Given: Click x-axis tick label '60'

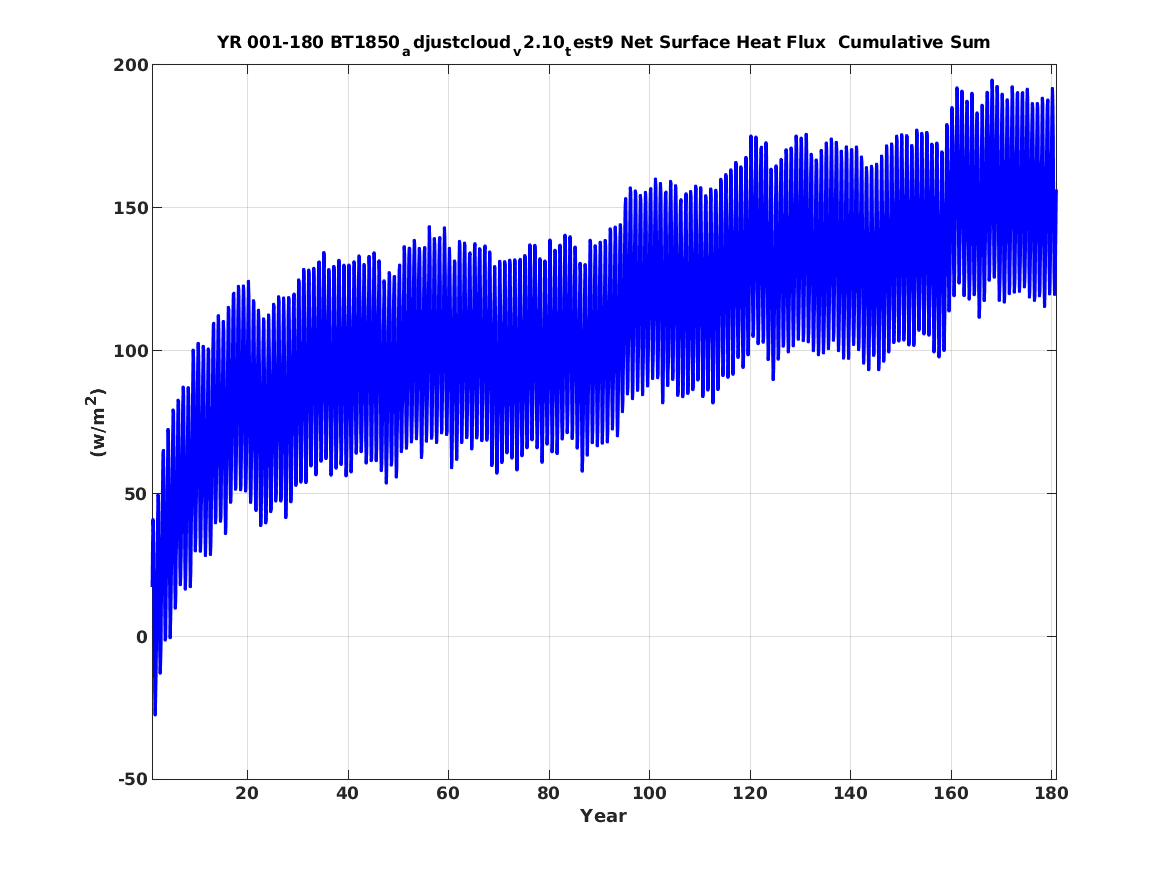Looking at the screenshot, I should 447,793.
